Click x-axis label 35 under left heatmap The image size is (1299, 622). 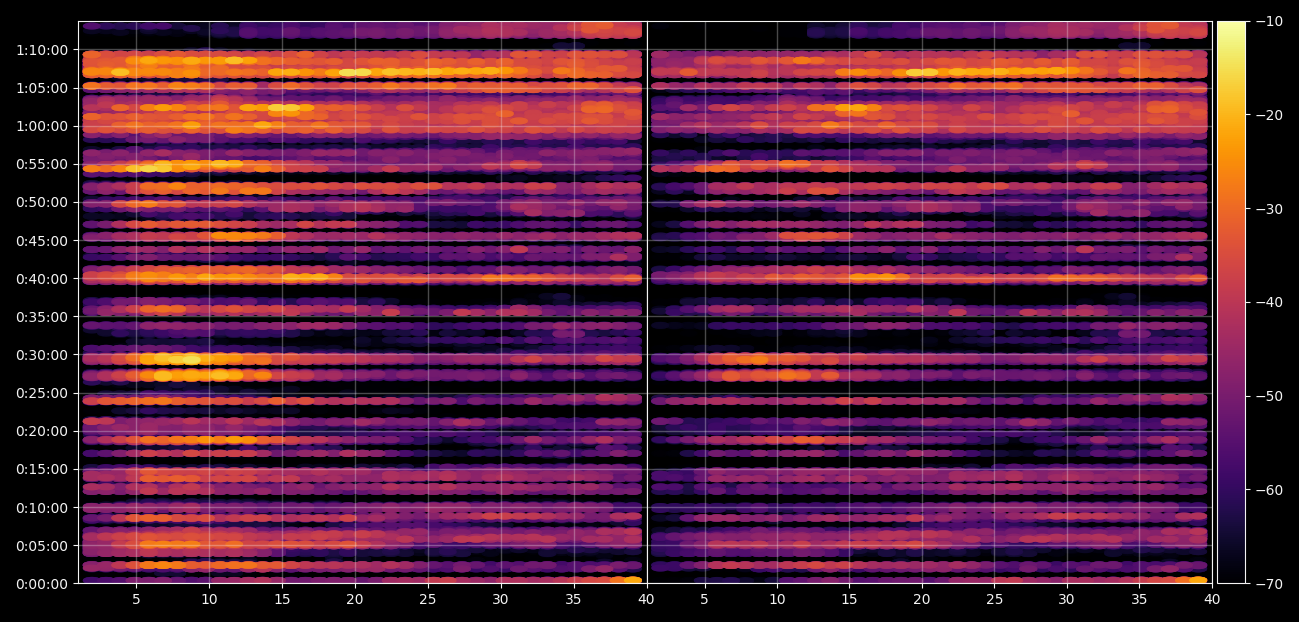pyautogui.click(x=573, y=600)
